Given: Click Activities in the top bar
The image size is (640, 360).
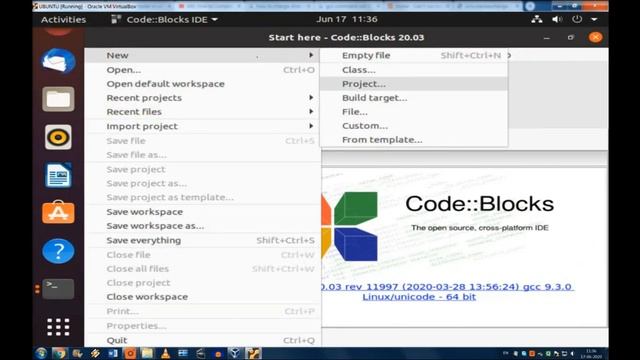Looking at the screenshot, I should (x=63, y=19).
